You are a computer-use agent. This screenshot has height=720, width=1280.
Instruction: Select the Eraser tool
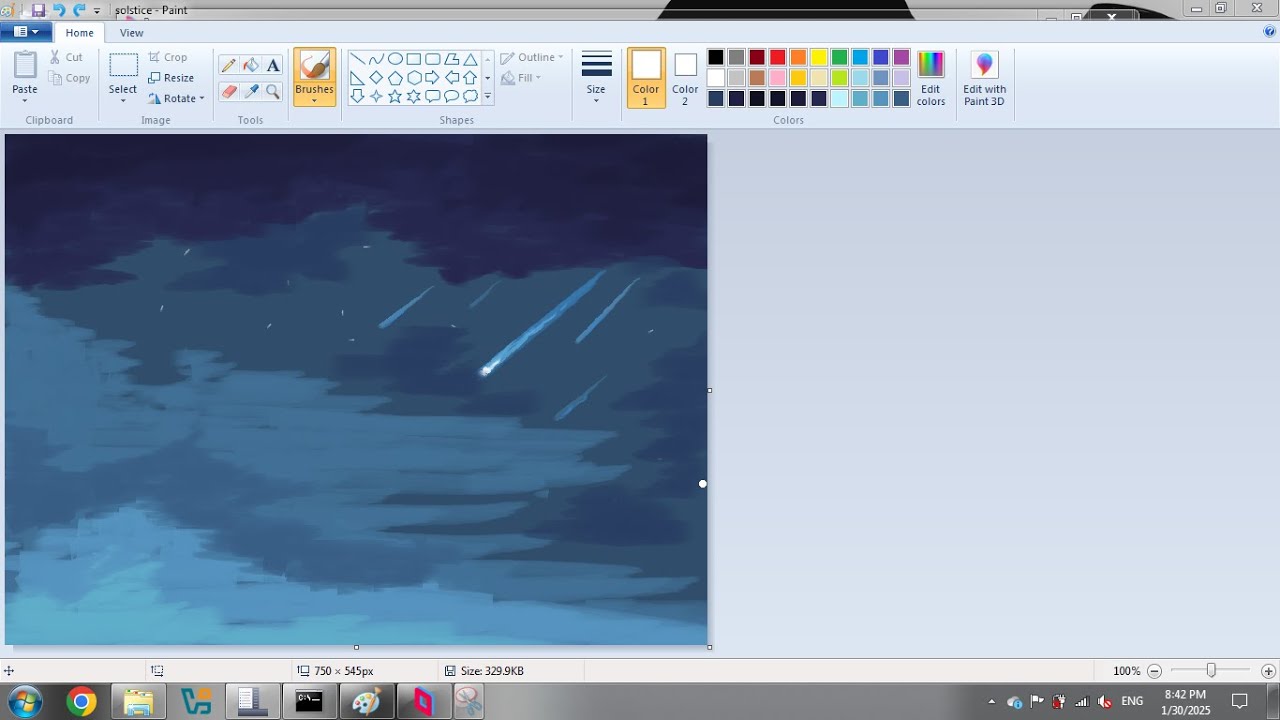click(x=228, y=91)
